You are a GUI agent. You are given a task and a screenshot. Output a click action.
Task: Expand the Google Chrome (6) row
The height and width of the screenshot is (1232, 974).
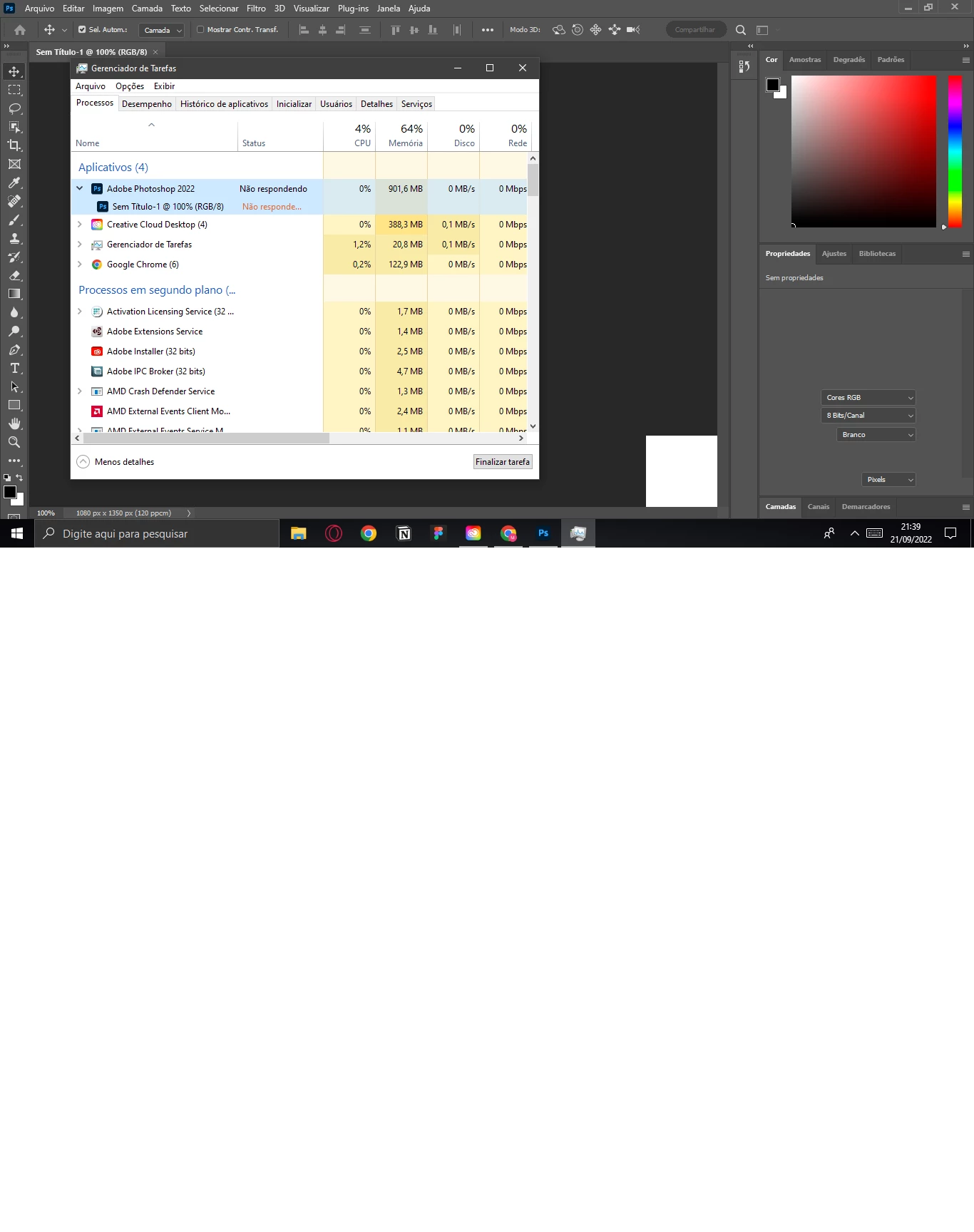[80, 264]
